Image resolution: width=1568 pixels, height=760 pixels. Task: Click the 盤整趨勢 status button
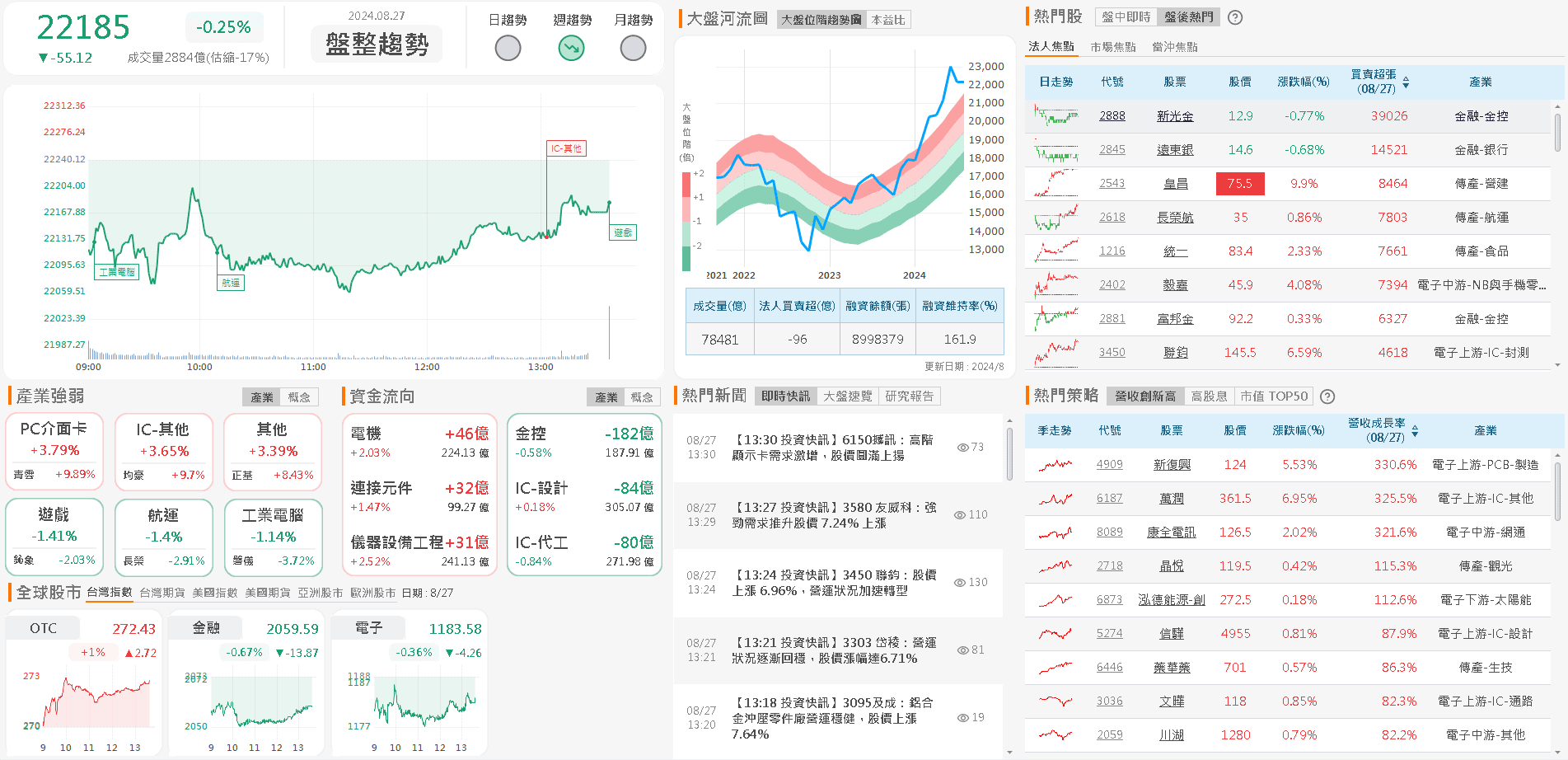(x=377, y=45)
